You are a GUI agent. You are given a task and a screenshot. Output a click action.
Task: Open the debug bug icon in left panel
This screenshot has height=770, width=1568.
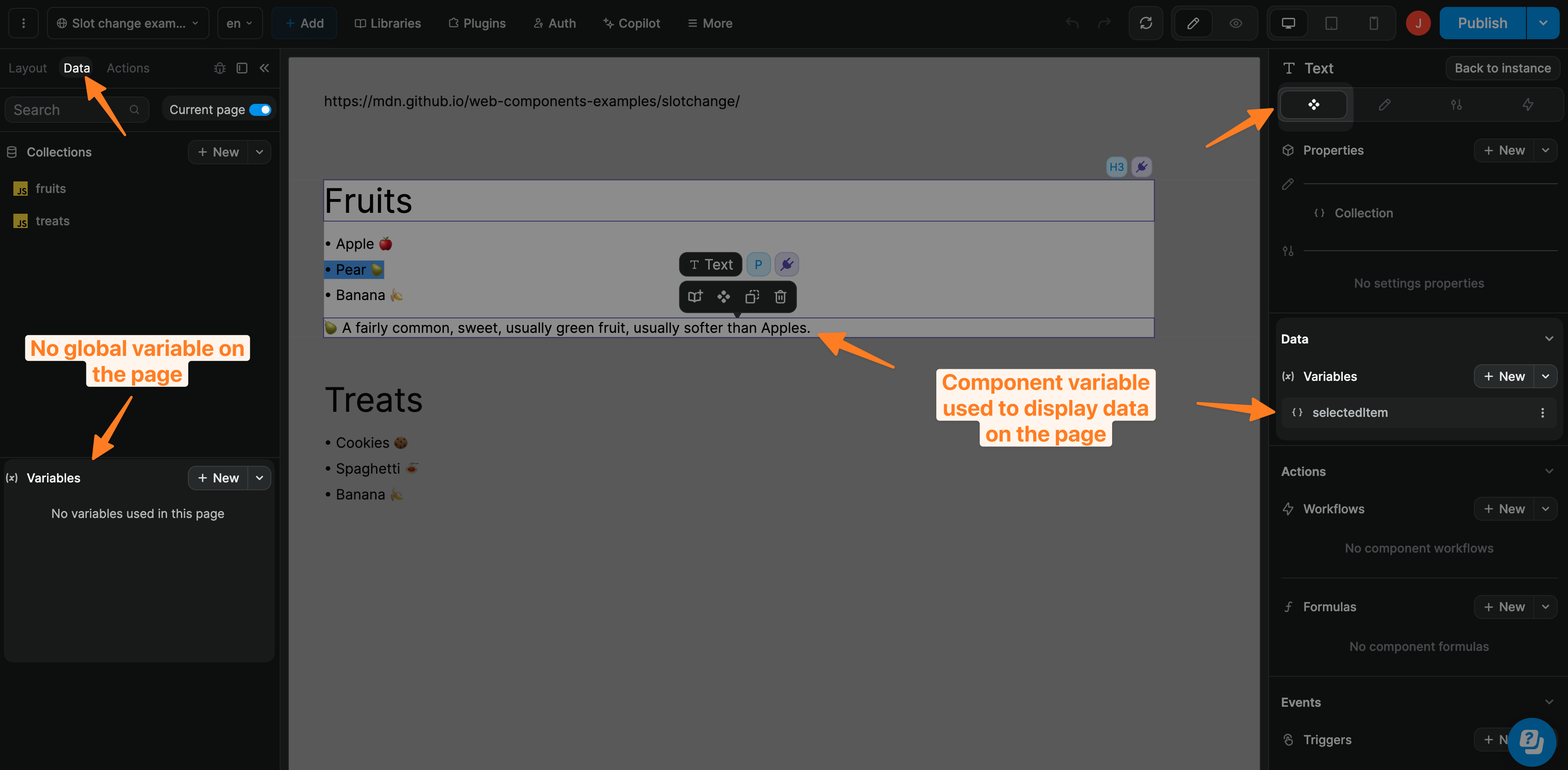[219, 67]
